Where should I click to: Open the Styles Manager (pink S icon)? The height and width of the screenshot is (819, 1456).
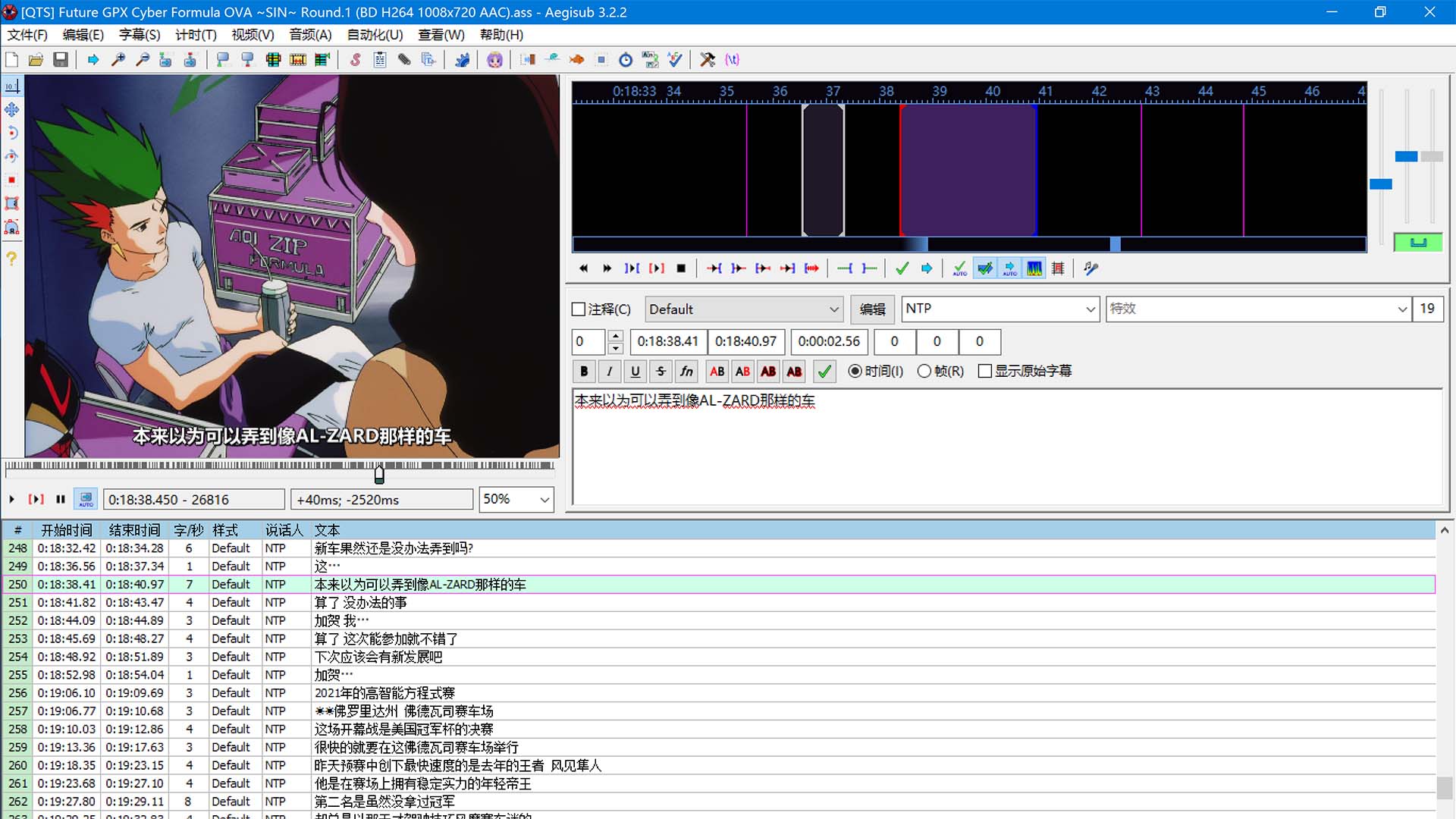point(355,60)
